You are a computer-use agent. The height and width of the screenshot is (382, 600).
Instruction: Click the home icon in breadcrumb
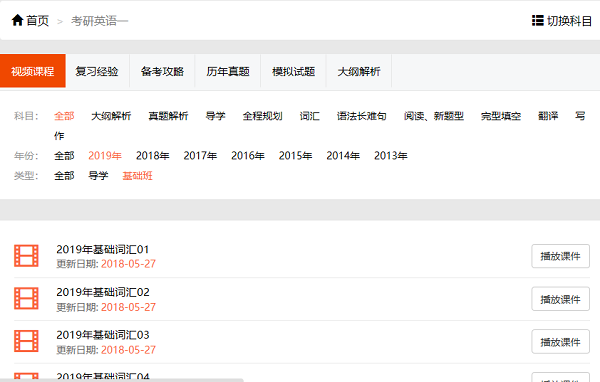[x=18, y=20]
